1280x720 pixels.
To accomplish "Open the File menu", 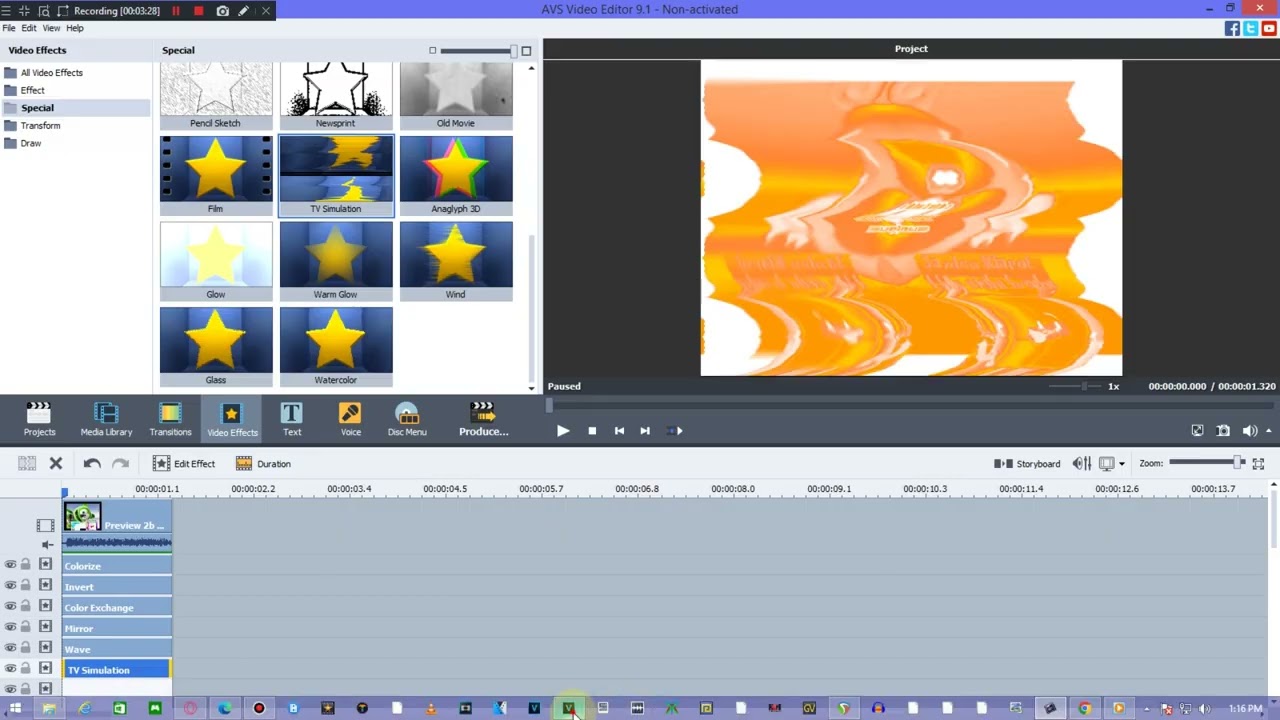I will [9, 28].
